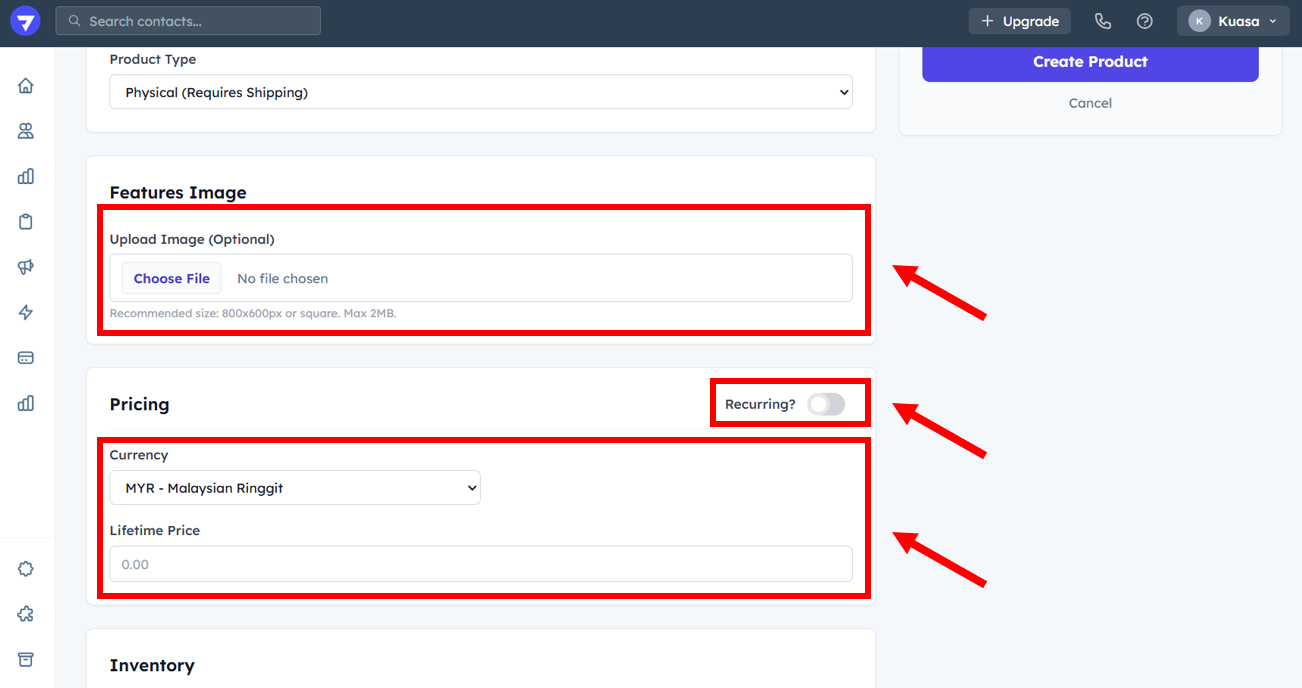Open contacts via the people icon
Viewport: 1302px width, 688px height.
point(26,131)
